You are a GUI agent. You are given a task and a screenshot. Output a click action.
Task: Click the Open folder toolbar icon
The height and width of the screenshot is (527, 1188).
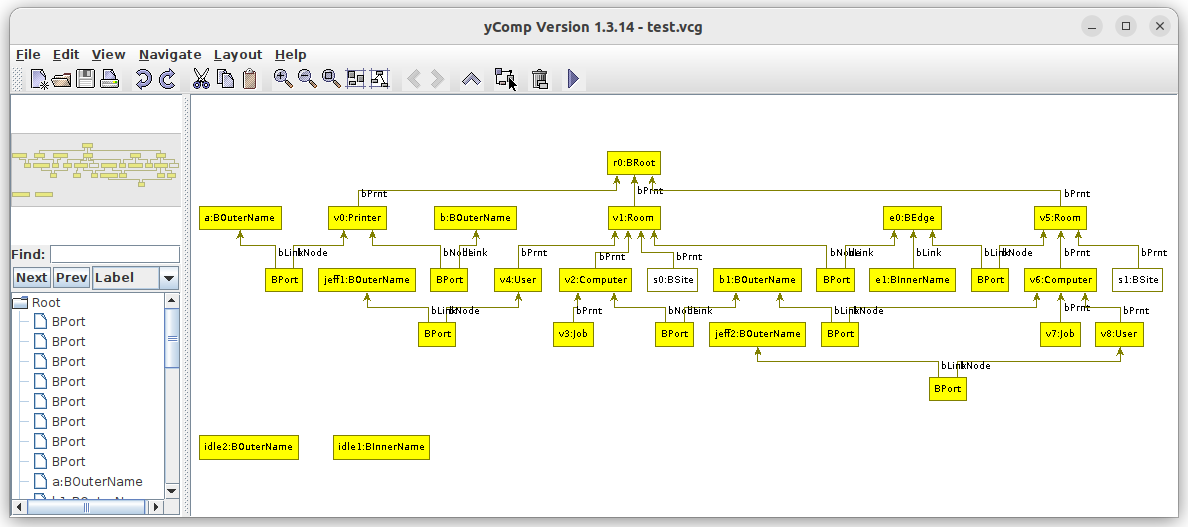click(62, 79)
